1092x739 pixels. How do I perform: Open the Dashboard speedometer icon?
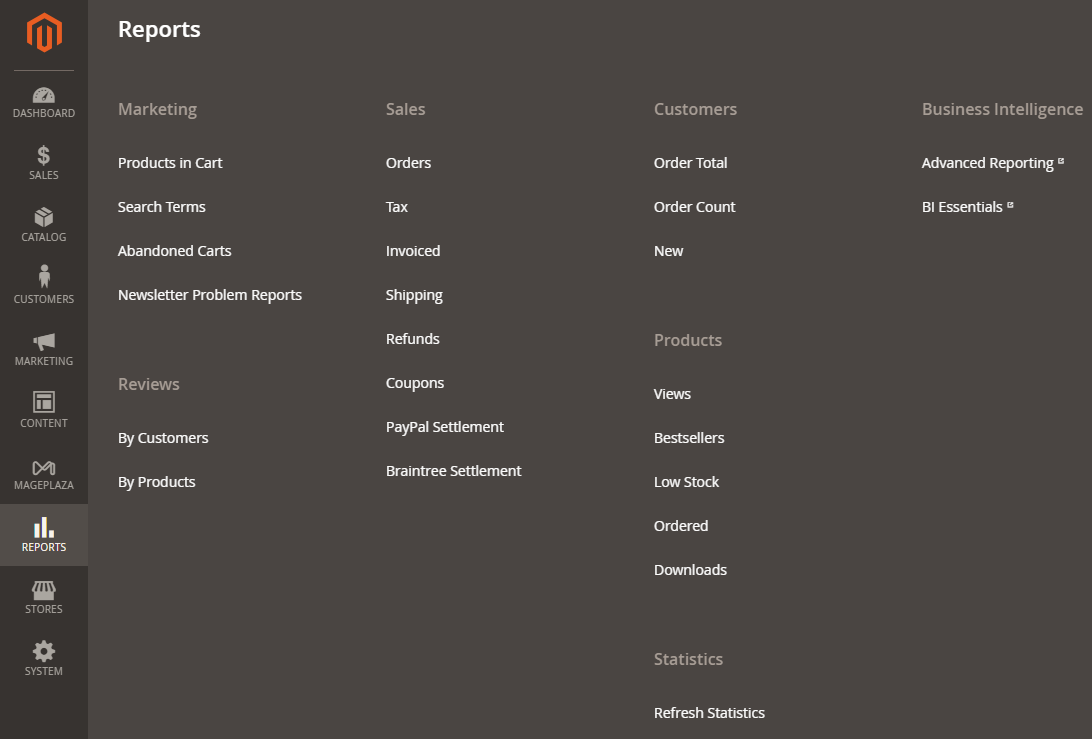(44, 95)
